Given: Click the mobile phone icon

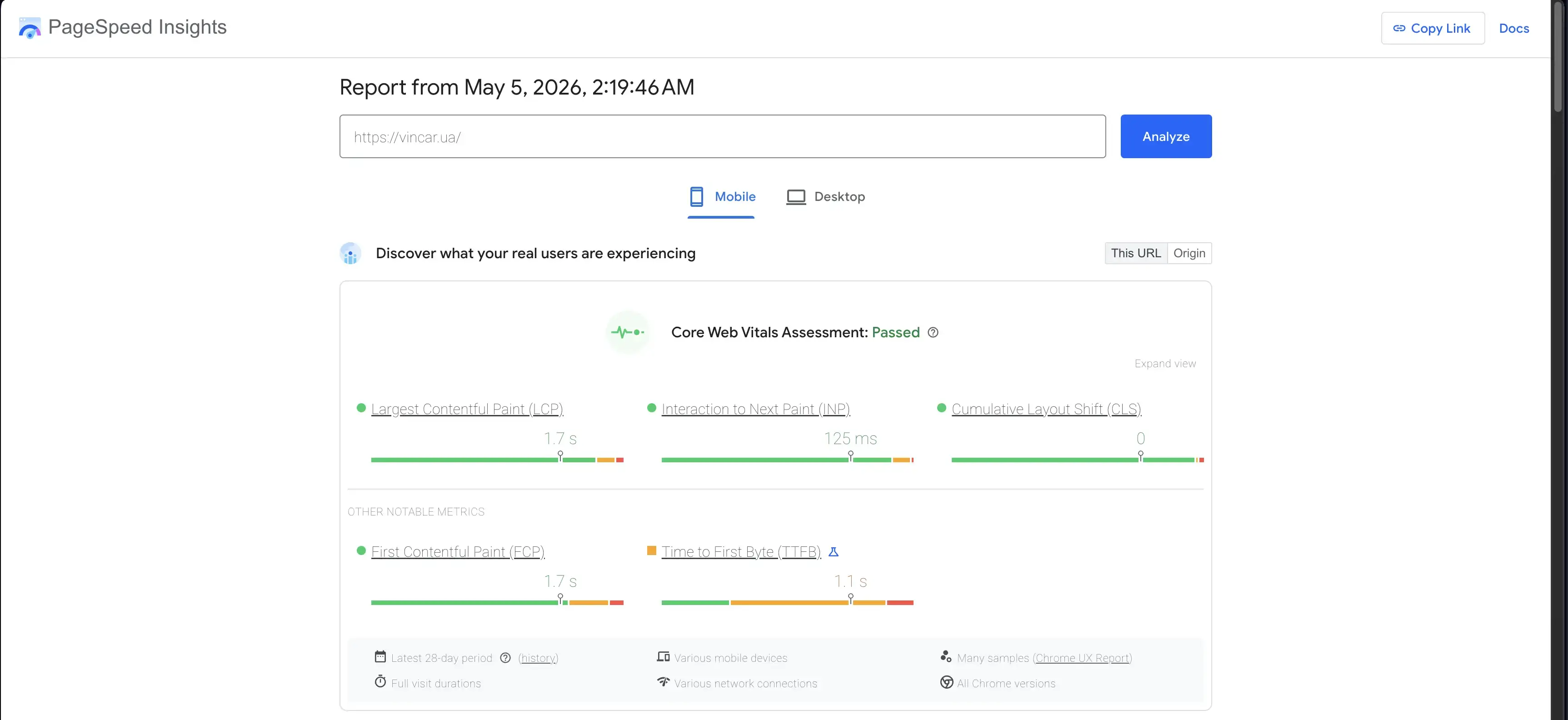Looking at the screenshot, I should (x=696, y=196).
